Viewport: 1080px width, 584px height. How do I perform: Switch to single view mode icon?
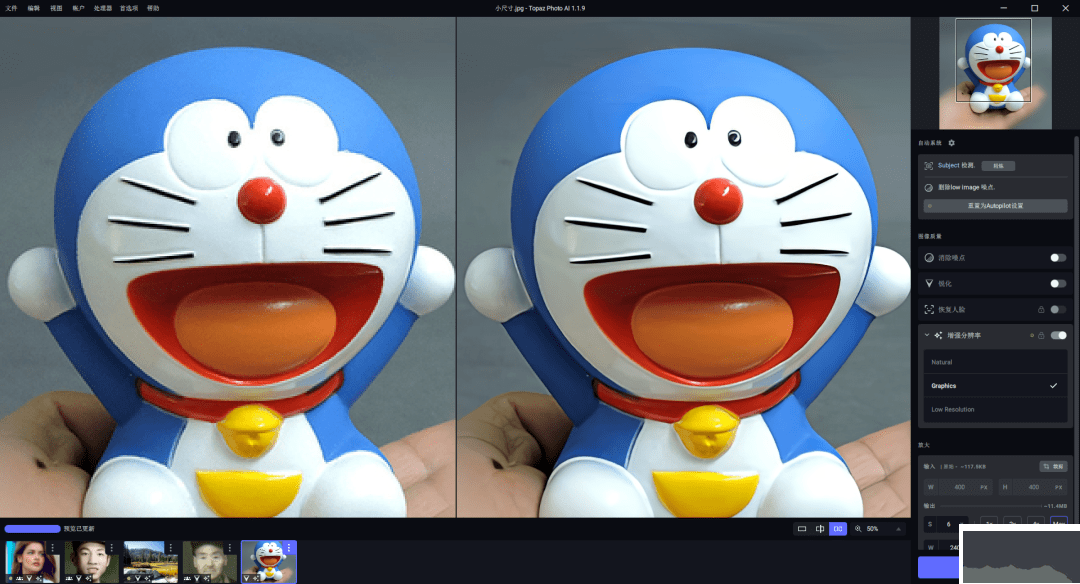[801, 528]
